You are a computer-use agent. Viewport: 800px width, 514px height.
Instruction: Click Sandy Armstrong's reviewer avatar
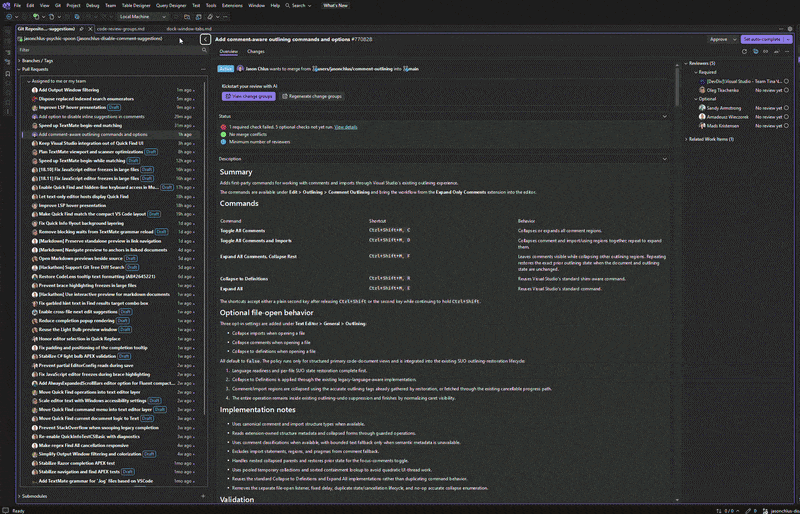(x=702, y=108)
